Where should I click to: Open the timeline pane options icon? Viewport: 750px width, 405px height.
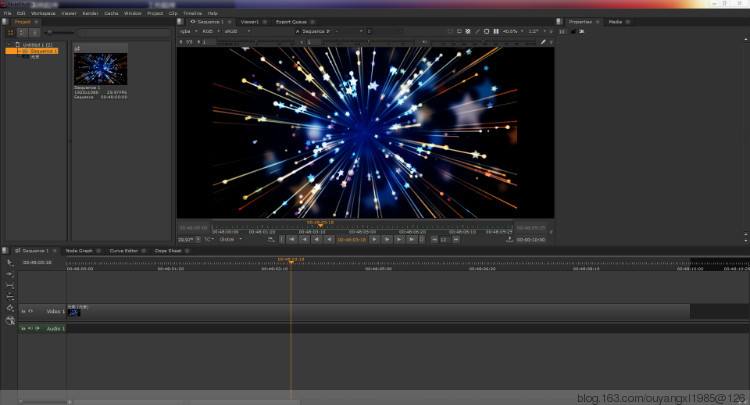[5, 251]
